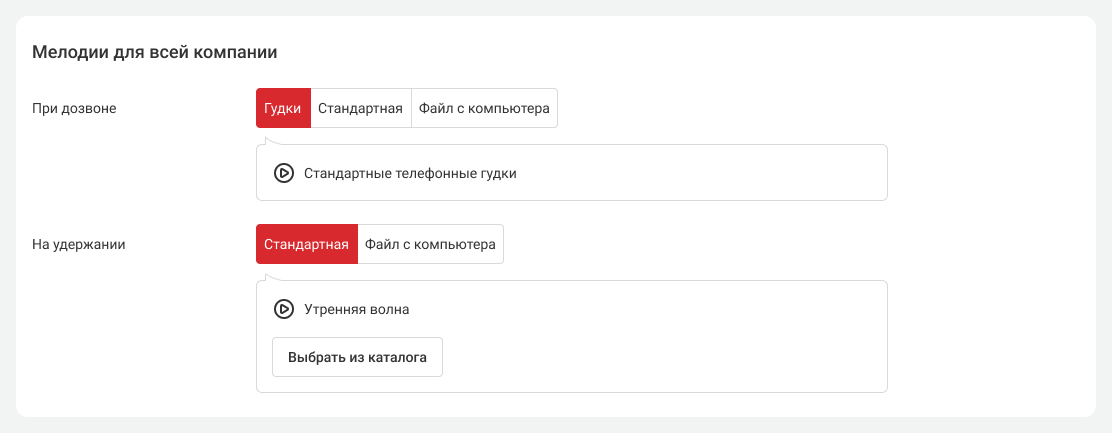This screenshot has width=1112, height=433.
Task: Click the При дозвоне row label
Action: pyautogui.click(x=75, y=108)
